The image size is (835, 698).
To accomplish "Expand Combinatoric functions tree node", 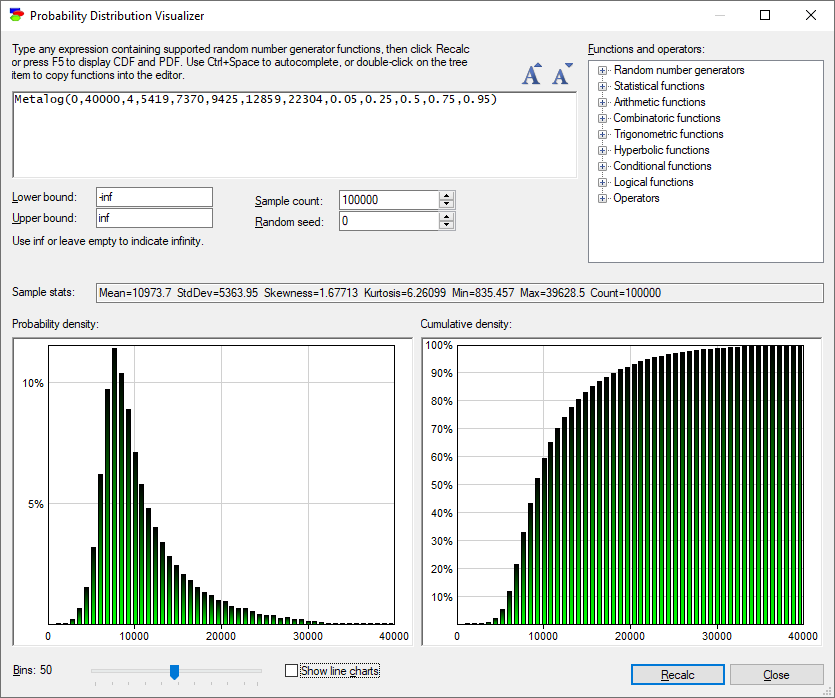I will pyautogui.click(x=602, y=118).
